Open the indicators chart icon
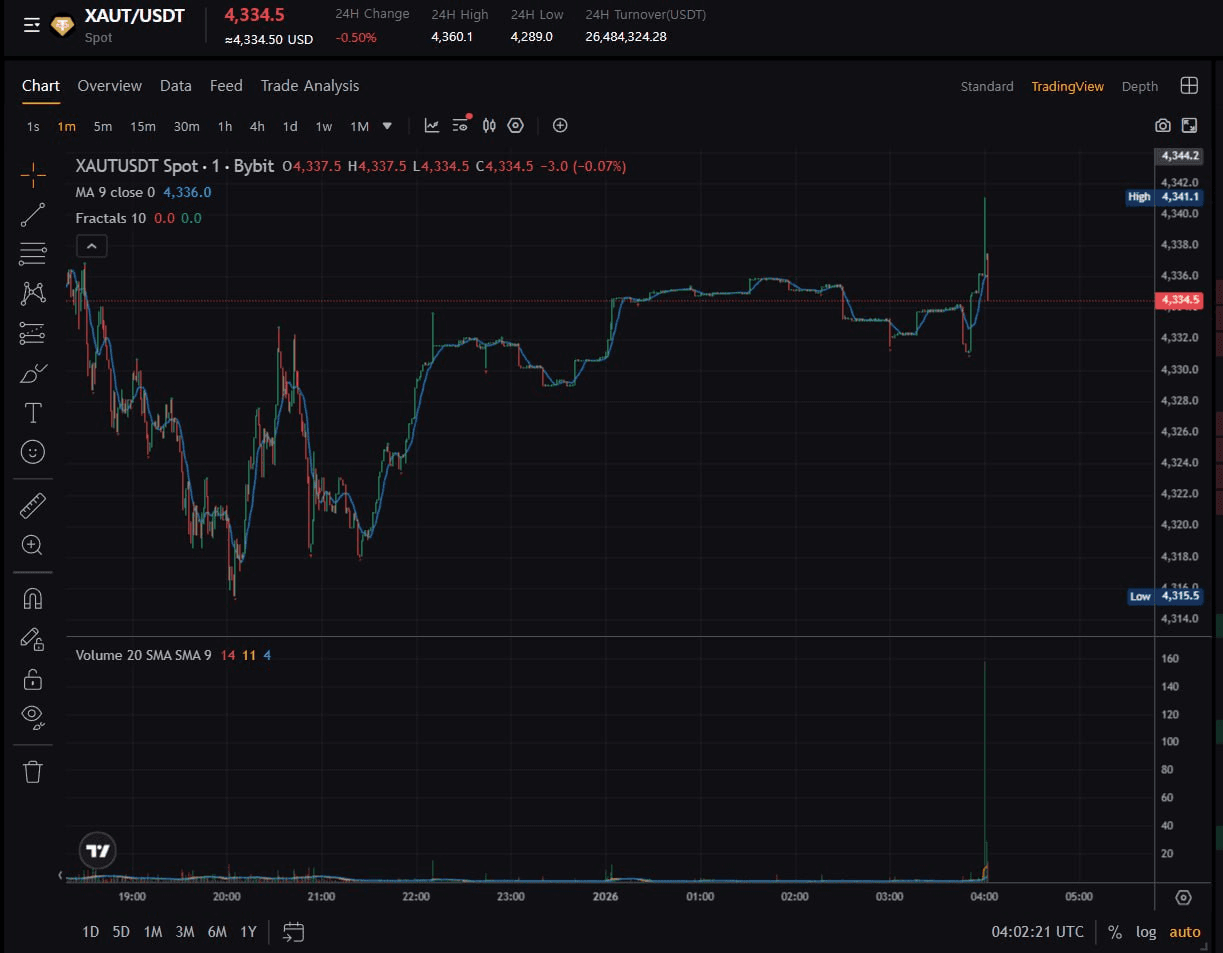1223x953 pixels. click(432, 126)
